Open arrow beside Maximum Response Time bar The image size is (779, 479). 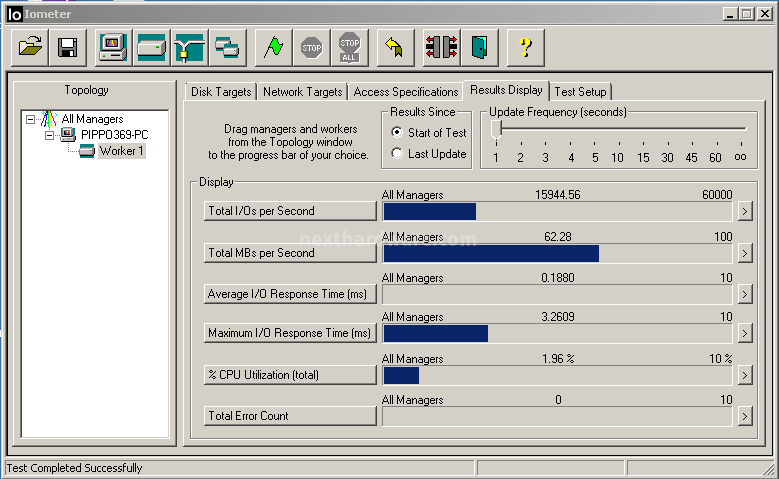pyautogui.click(x=744, y=333)
